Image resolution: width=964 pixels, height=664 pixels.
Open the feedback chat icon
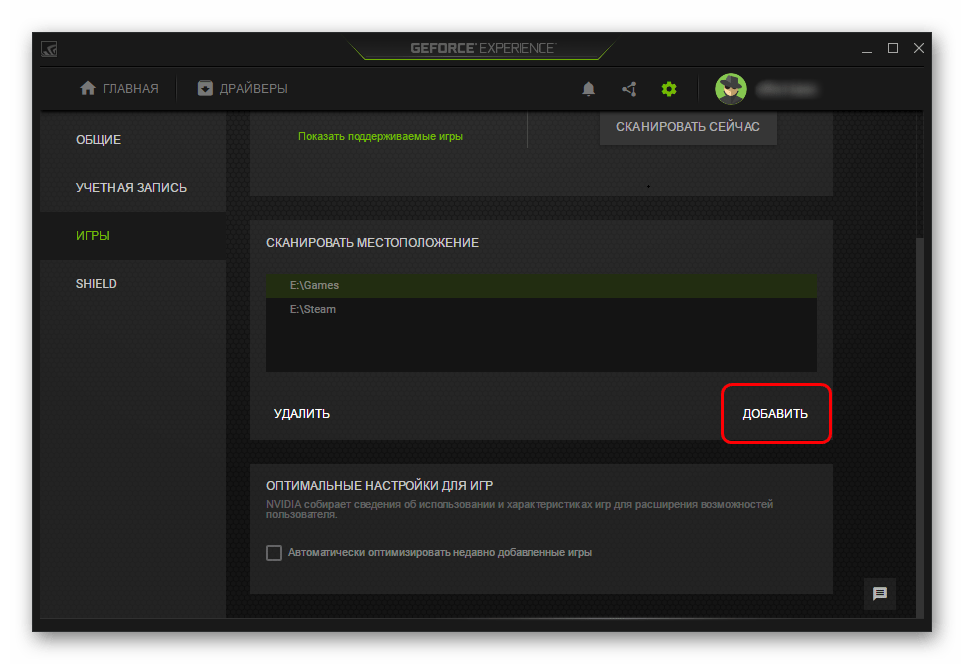click(x=880, y=593)
